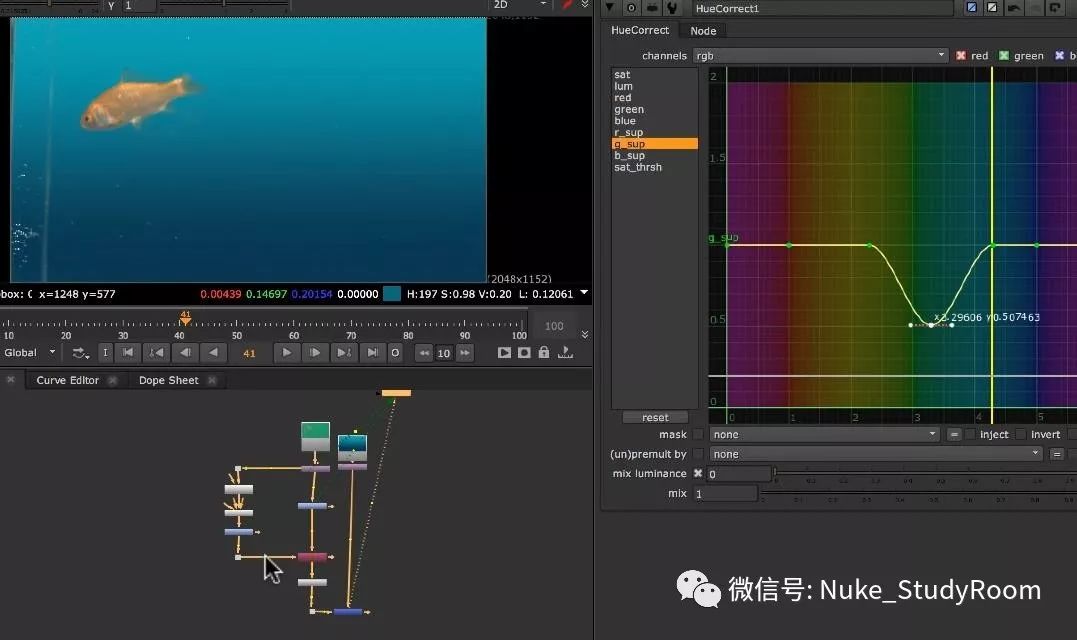Enable the (un)premult by checkbox

[x=698, y=454]
